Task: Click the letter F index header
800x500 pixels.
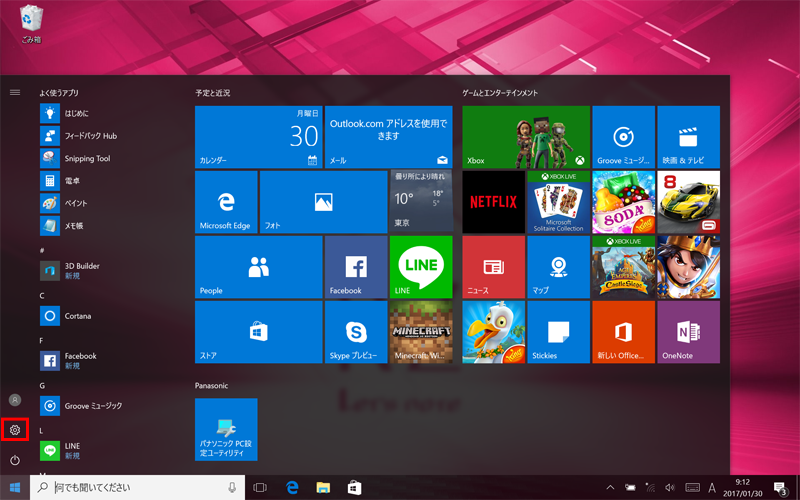Action: coord(42,341)
